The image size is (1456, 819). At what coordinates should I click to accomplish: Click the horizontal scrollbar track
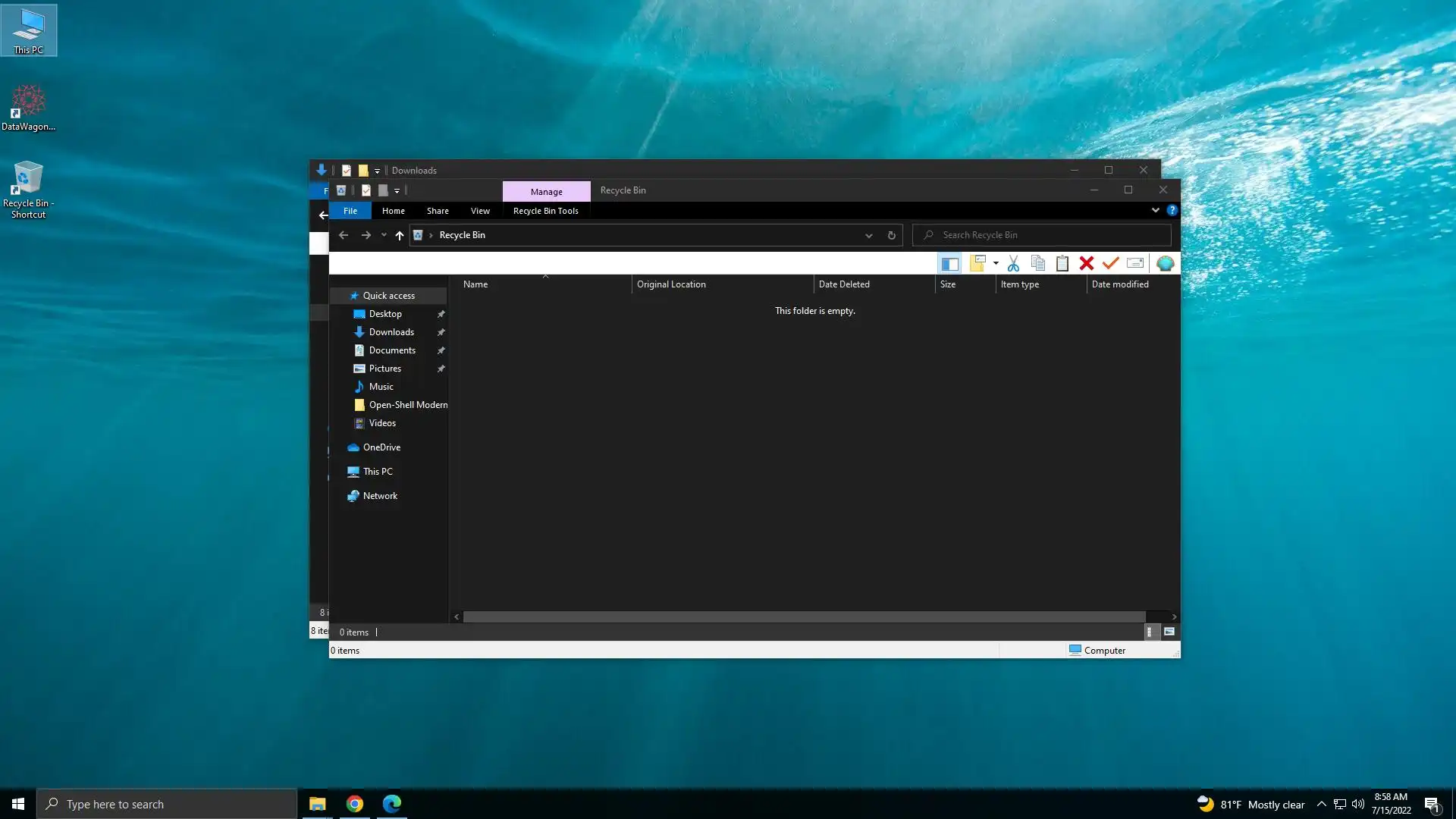coord(1159,617)
